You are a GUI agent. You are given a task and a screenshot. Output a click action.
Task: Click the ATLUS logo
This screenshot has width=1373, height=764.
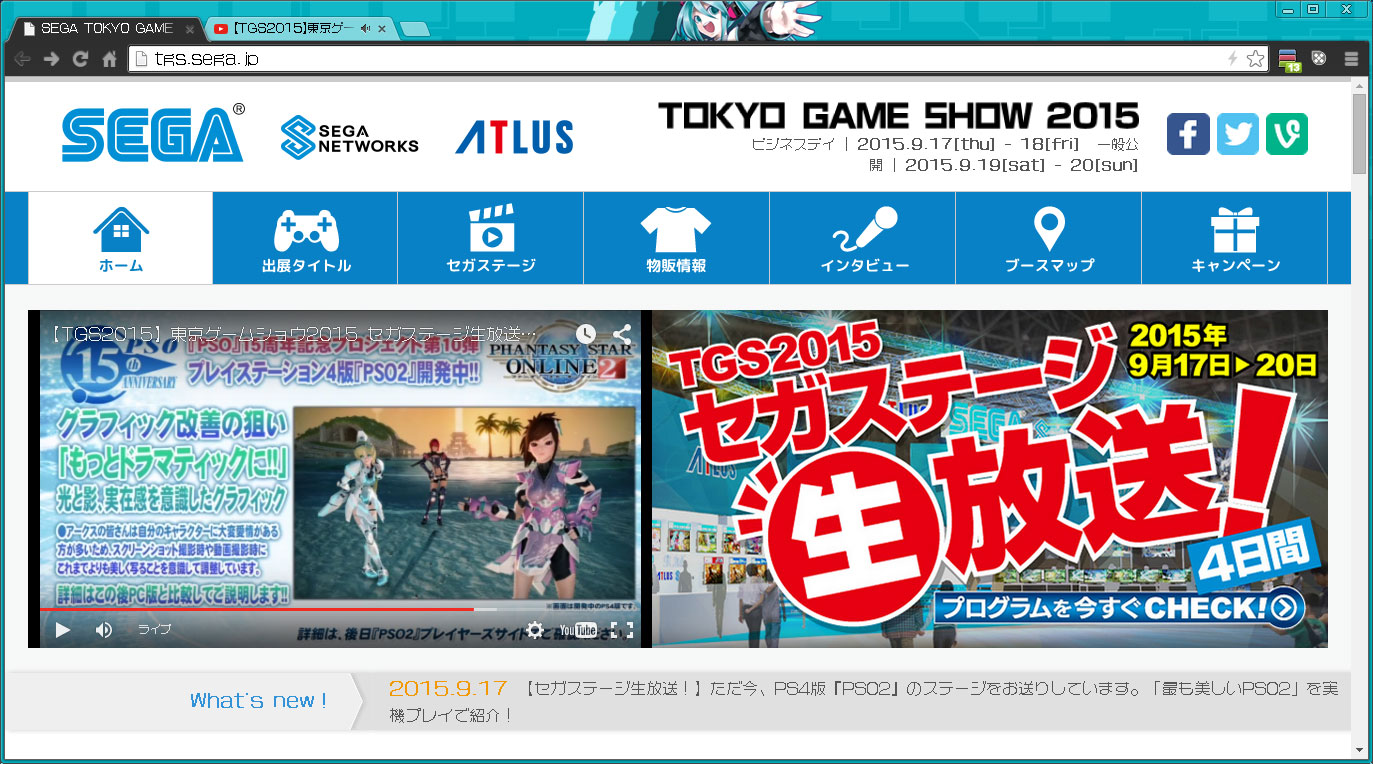(x=514, y=137)
